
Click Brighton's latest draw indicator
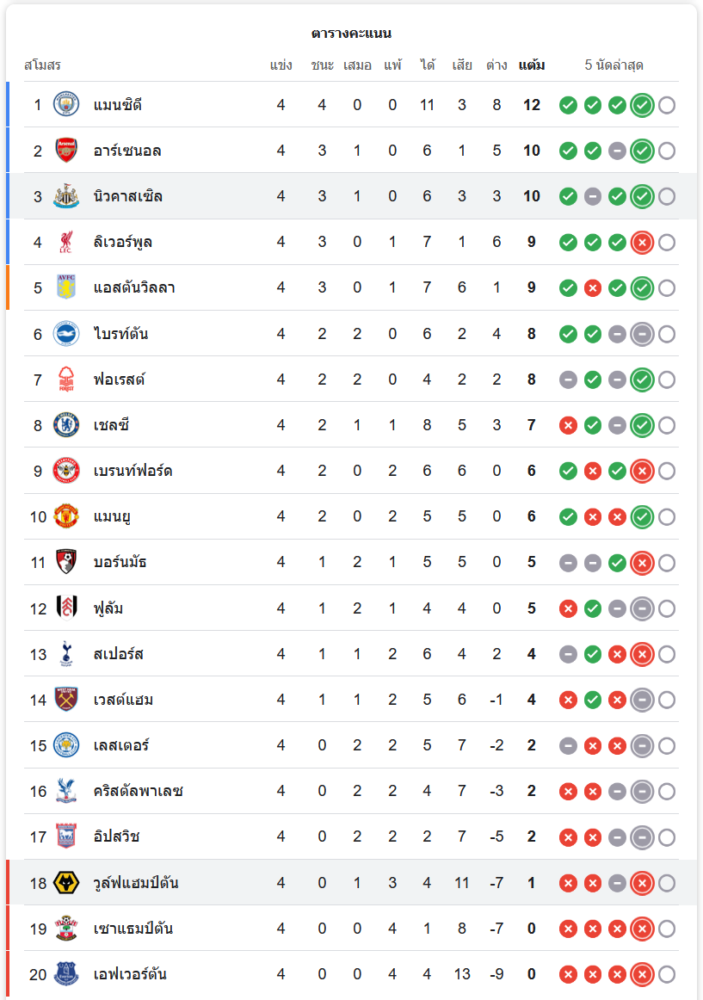[x=642, y=334]
